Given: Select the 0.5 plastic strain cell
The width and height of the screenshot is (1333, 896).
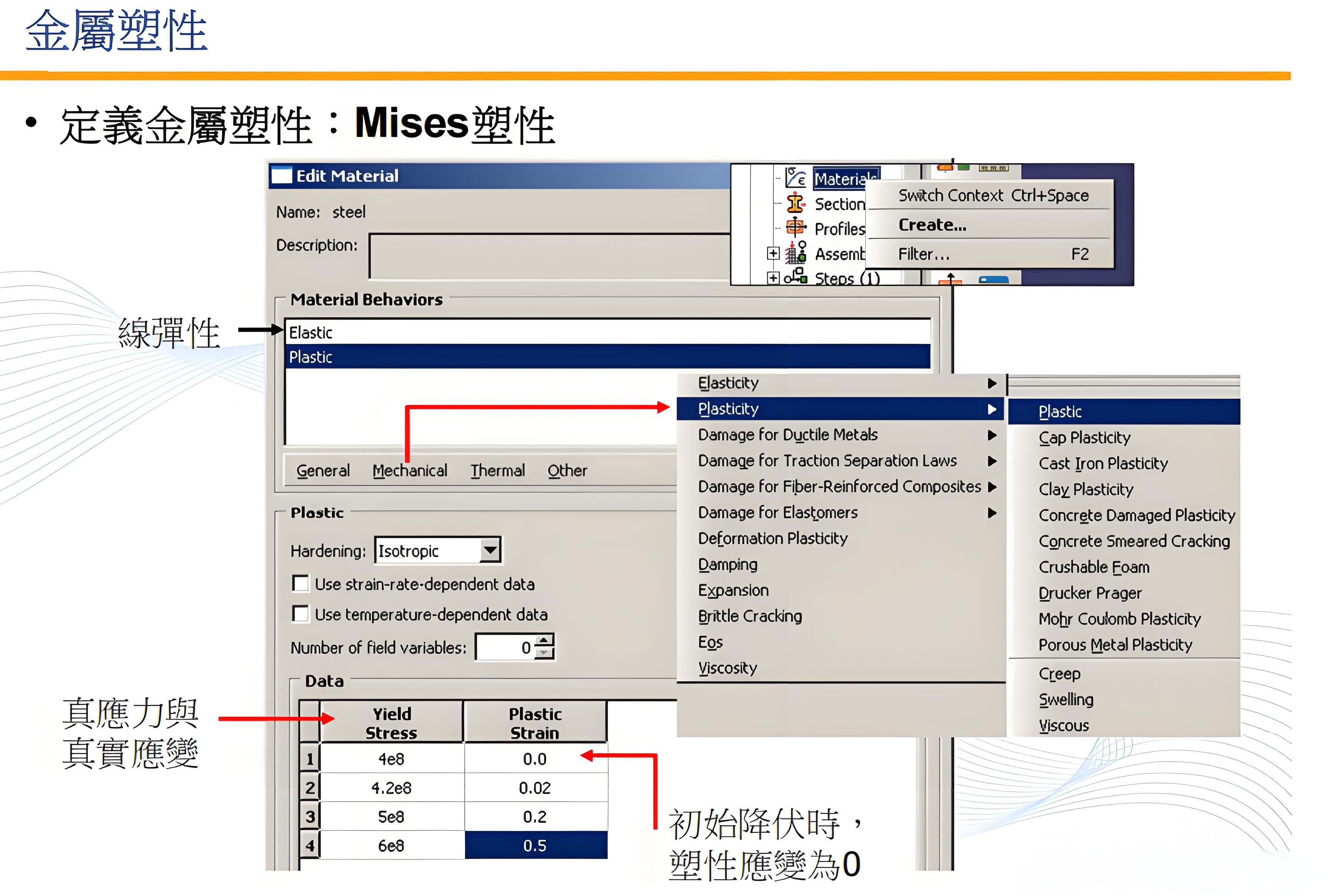Looking at the screenshot, I should (535, 846).
